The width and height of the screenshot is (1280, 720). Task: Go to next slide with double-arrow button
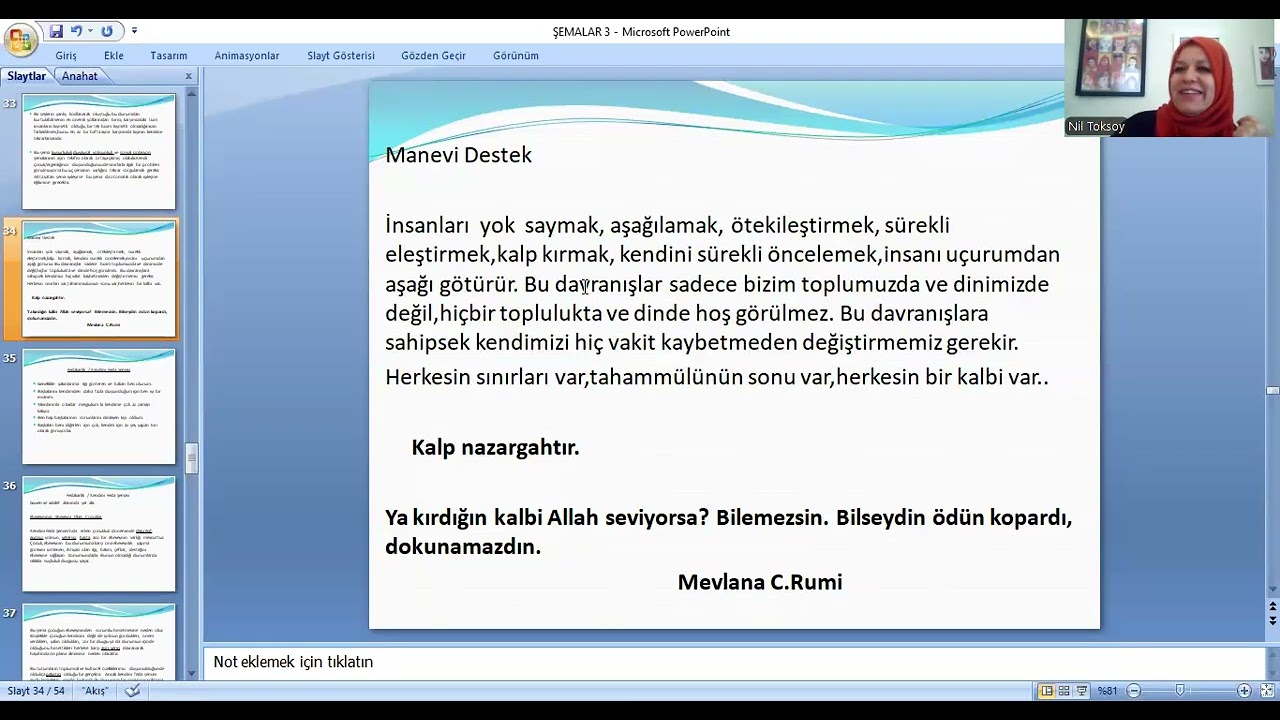[1272, 620]
